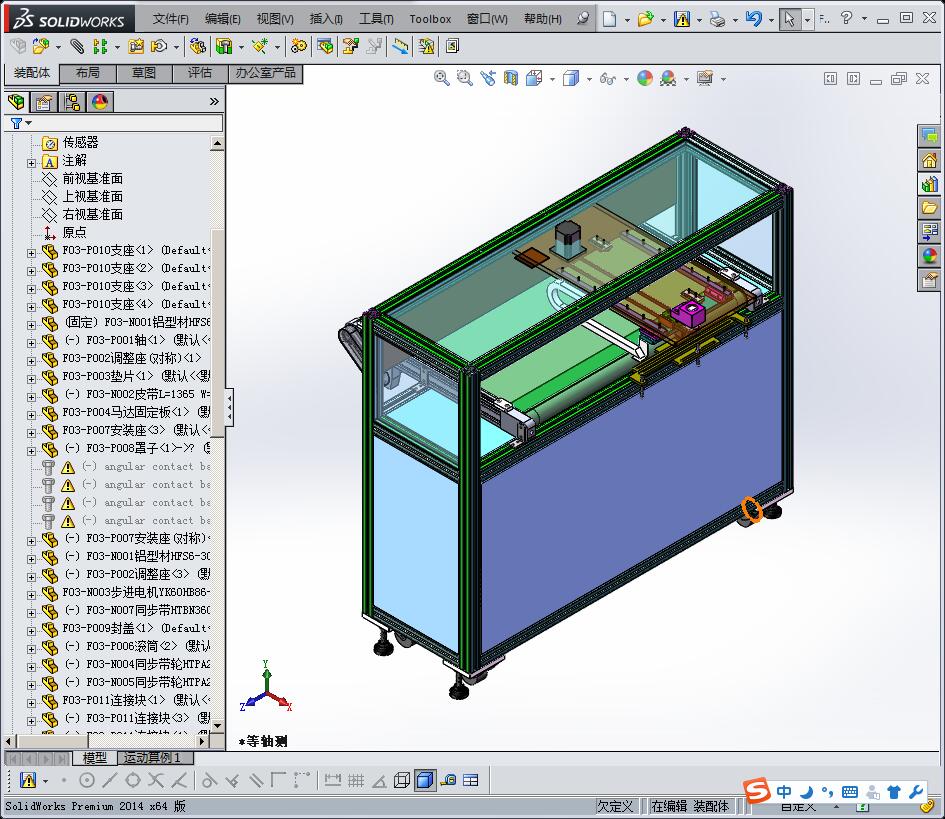Click the Insert Components icon
The height and width of the screenshot is (819, 945).
[40, 46]
